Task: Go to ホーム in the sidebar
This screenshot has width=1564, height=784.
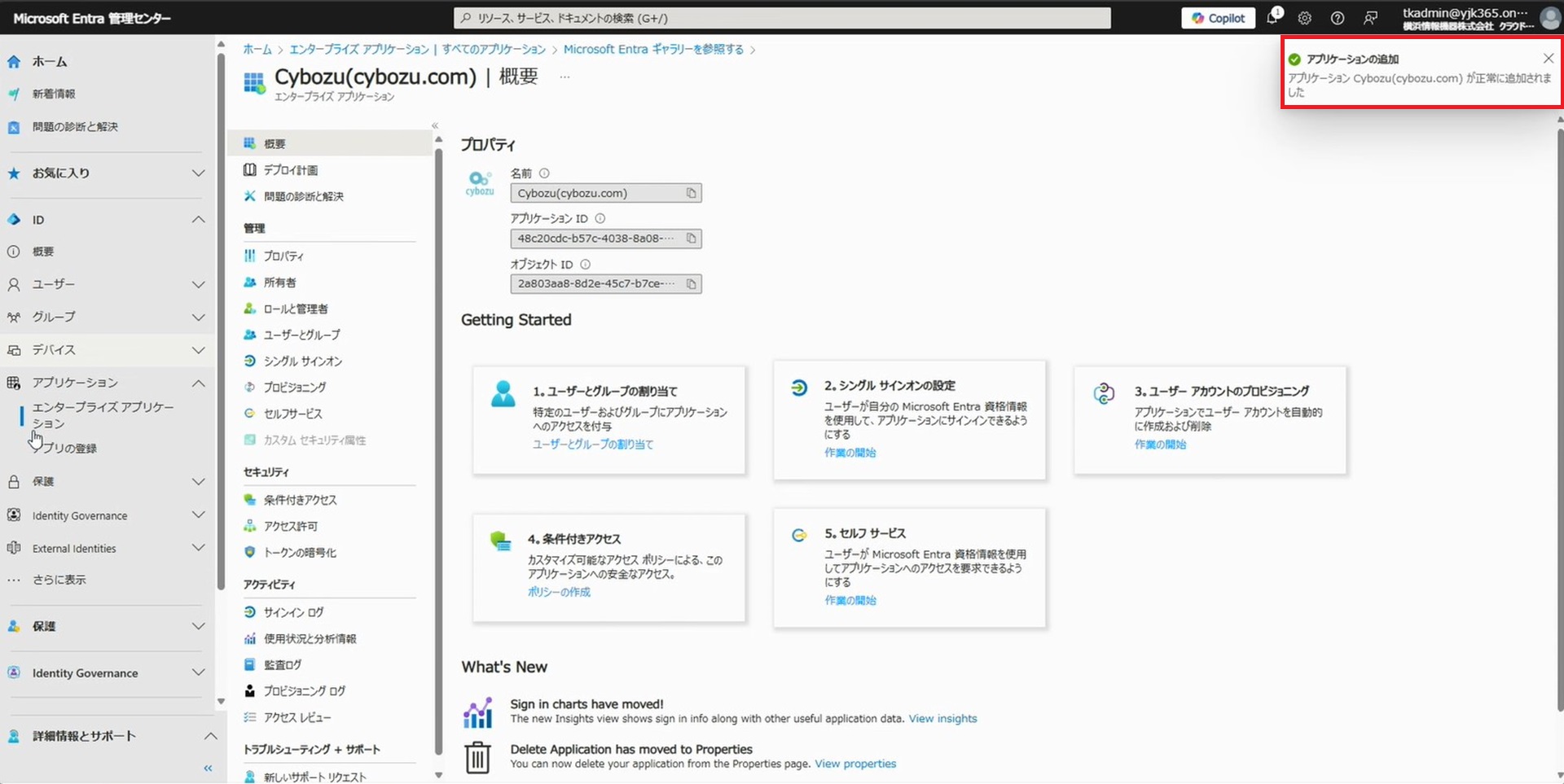Action: [x=49, y=62]
